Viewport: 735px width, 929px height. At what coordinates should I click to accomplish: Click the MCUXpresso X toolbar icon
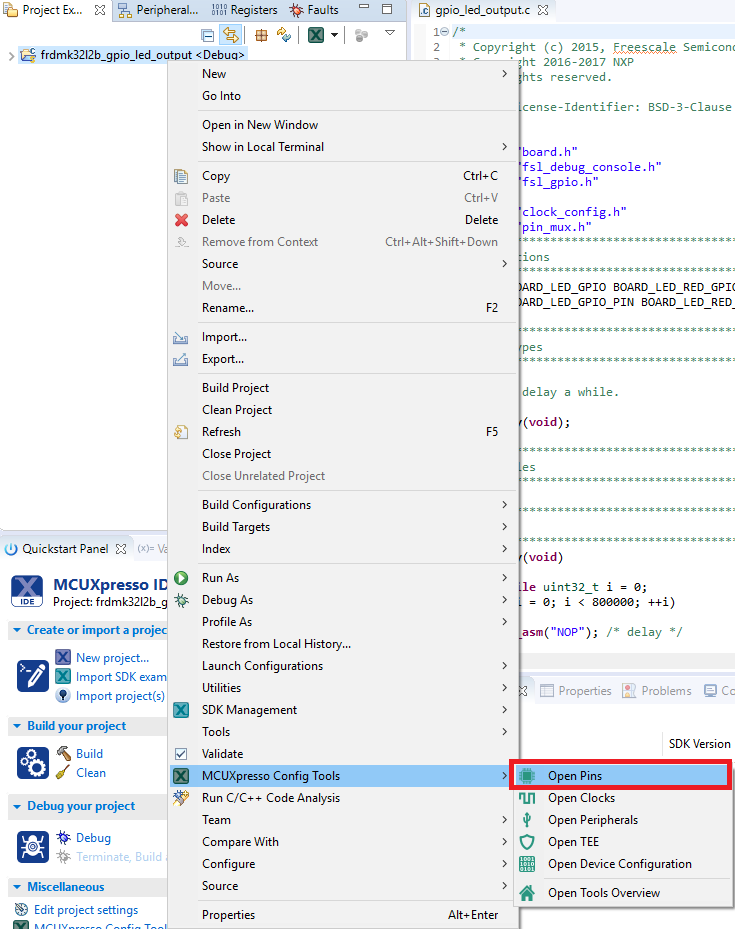[x=316, y=35]
